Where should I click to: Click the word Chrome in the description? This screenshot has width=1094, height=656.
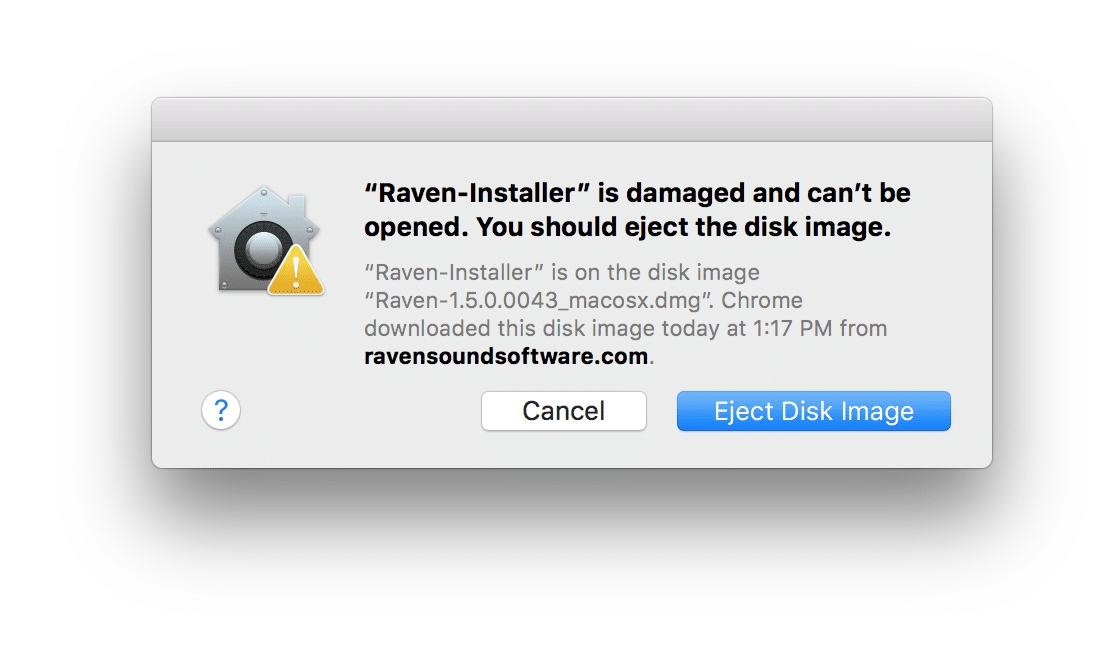[x=762, y=300]
